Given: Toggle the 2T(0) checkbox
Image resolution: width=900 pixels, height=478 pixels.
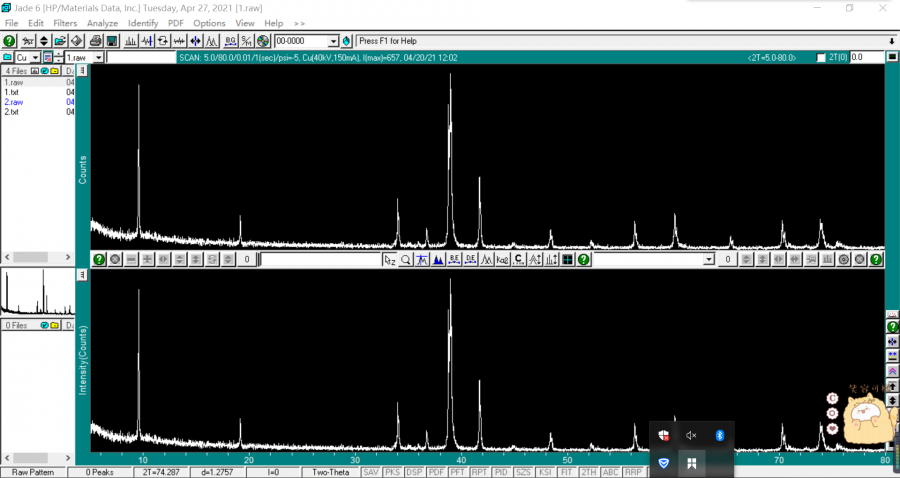Looking at the screenshot, I should coord(821,58).
